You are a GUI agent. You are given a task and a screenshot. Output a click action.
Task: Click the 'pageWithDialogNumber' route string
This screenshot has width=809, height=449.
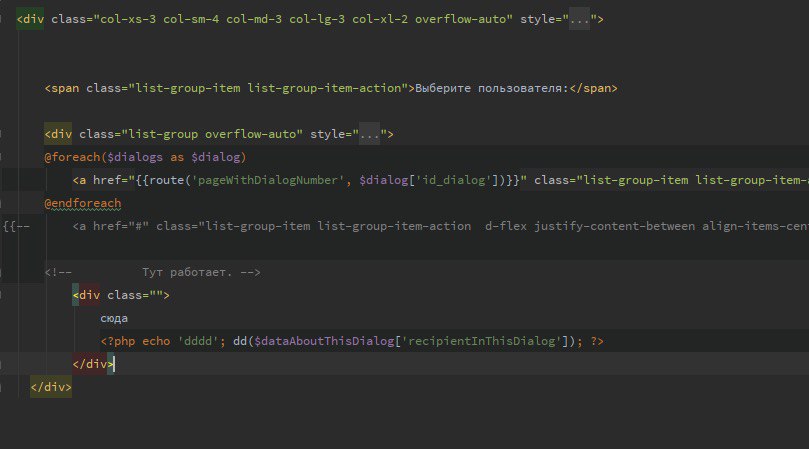[268, 180]
